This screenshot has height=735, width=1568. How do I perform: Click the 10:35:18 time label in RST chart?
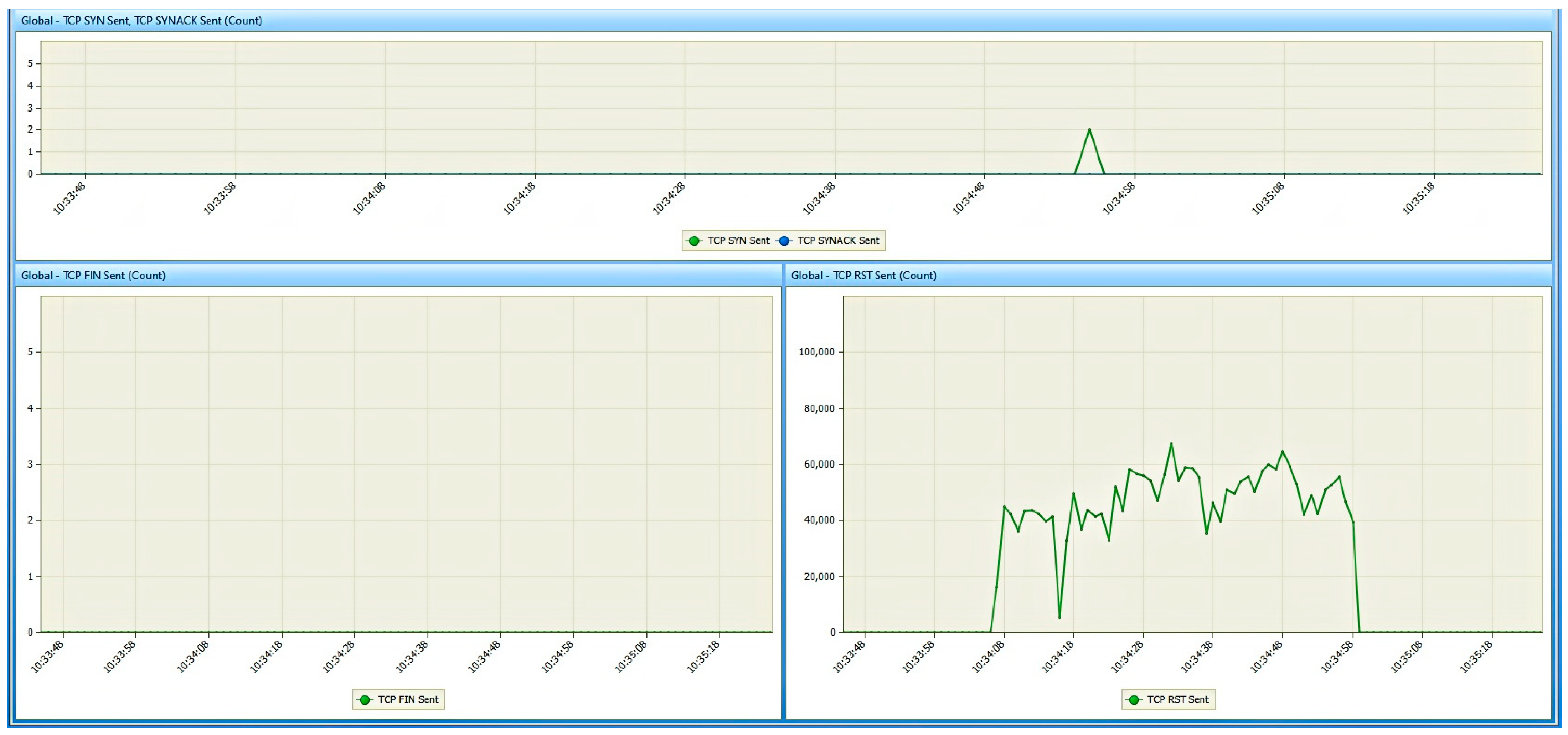[1476, 657]
